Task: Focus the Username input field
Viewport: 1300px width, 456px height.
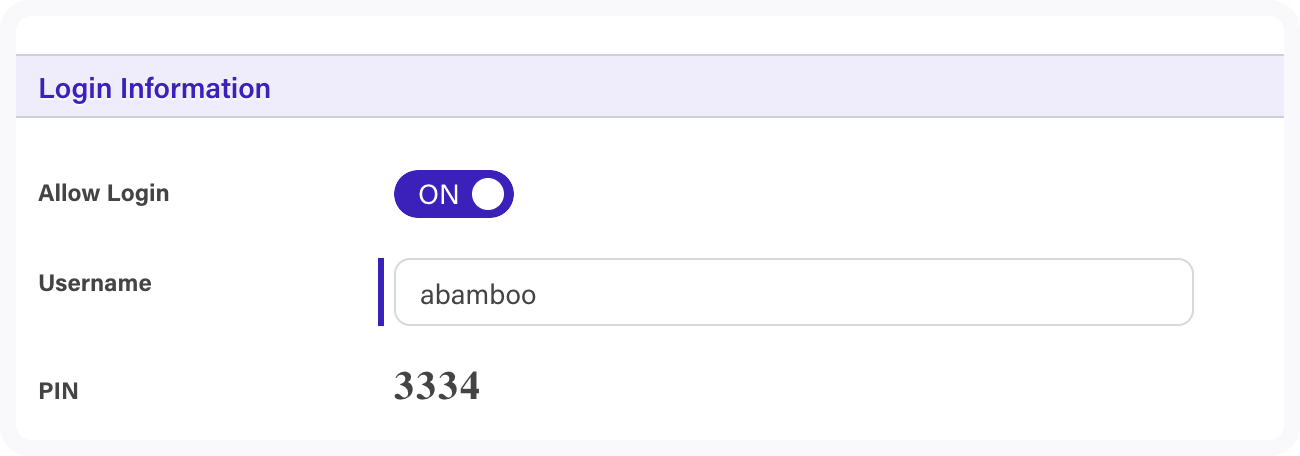Action: (794, 292)
